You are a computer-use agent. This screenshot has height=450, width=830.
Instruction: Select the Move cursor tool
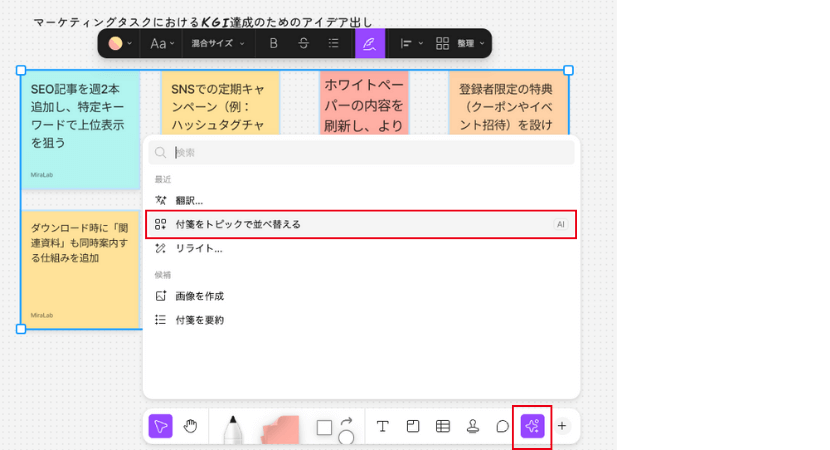tap(160, 426)
